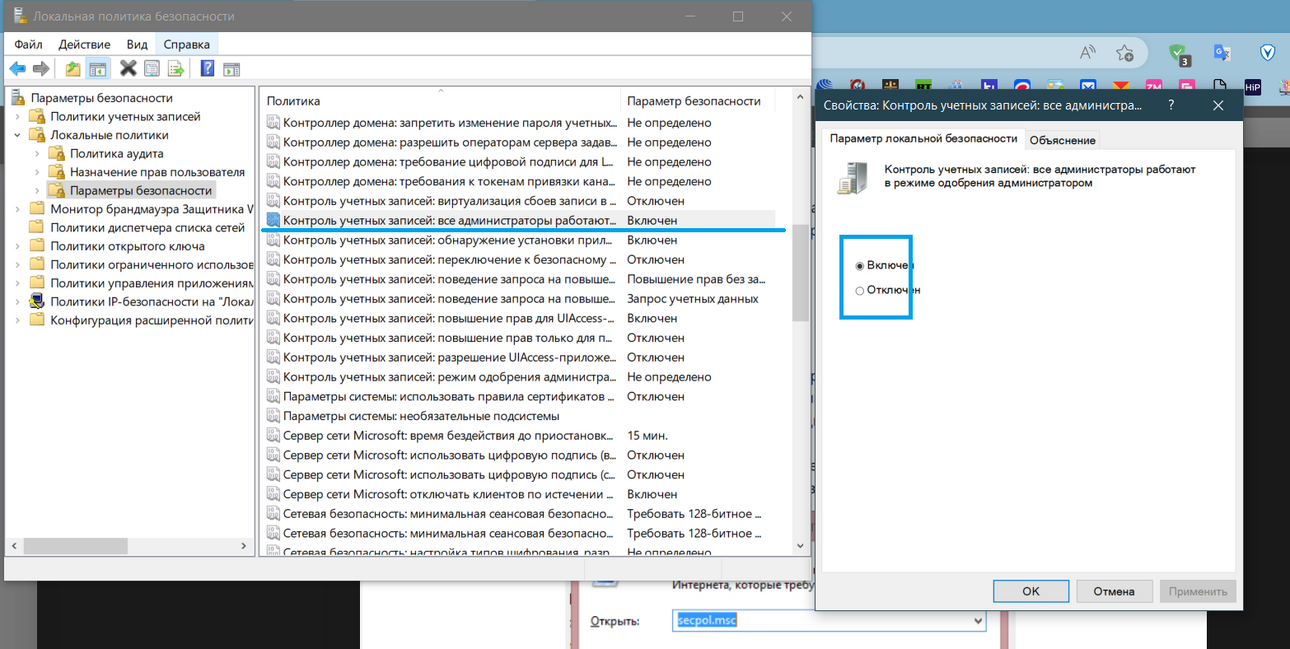Select the 'Параметр локальной безопасности' tab
This screenshot has height=649, width=1290.
(x=923, y=139)
